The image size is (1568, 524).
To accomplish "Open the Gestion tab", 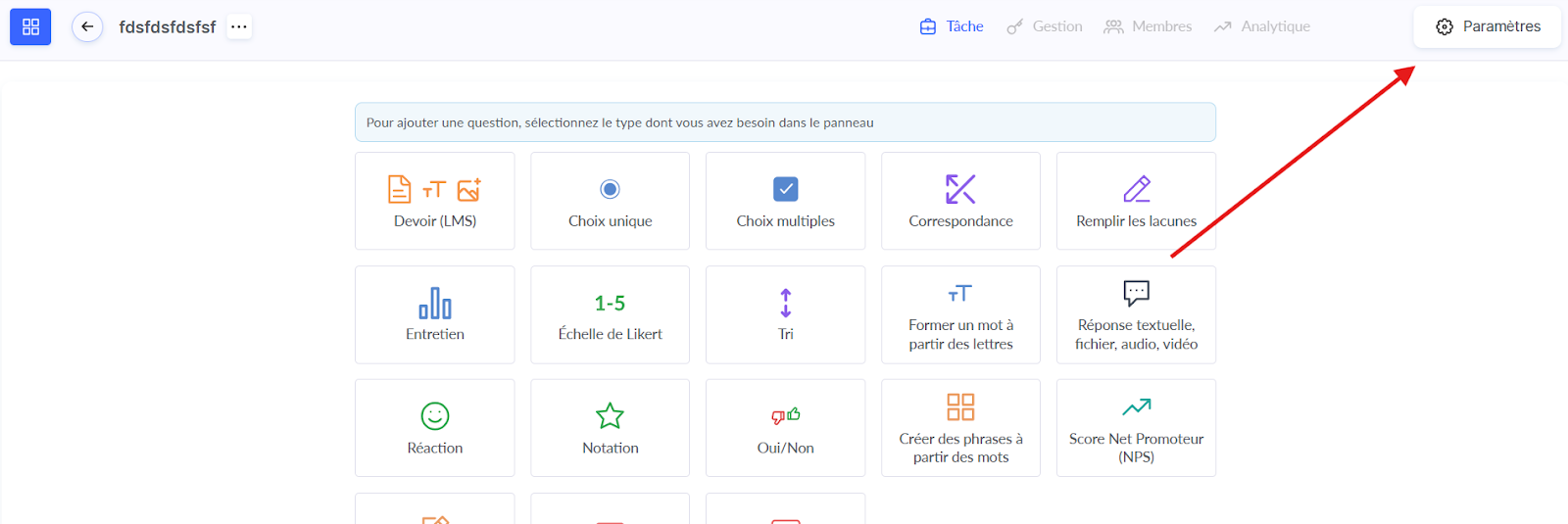I will pos(1045,26).
